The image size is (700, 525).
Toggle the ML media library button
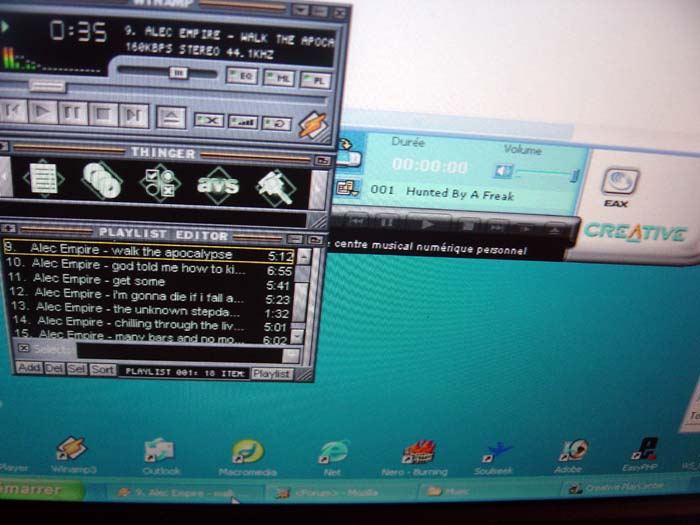click(279, 78)
